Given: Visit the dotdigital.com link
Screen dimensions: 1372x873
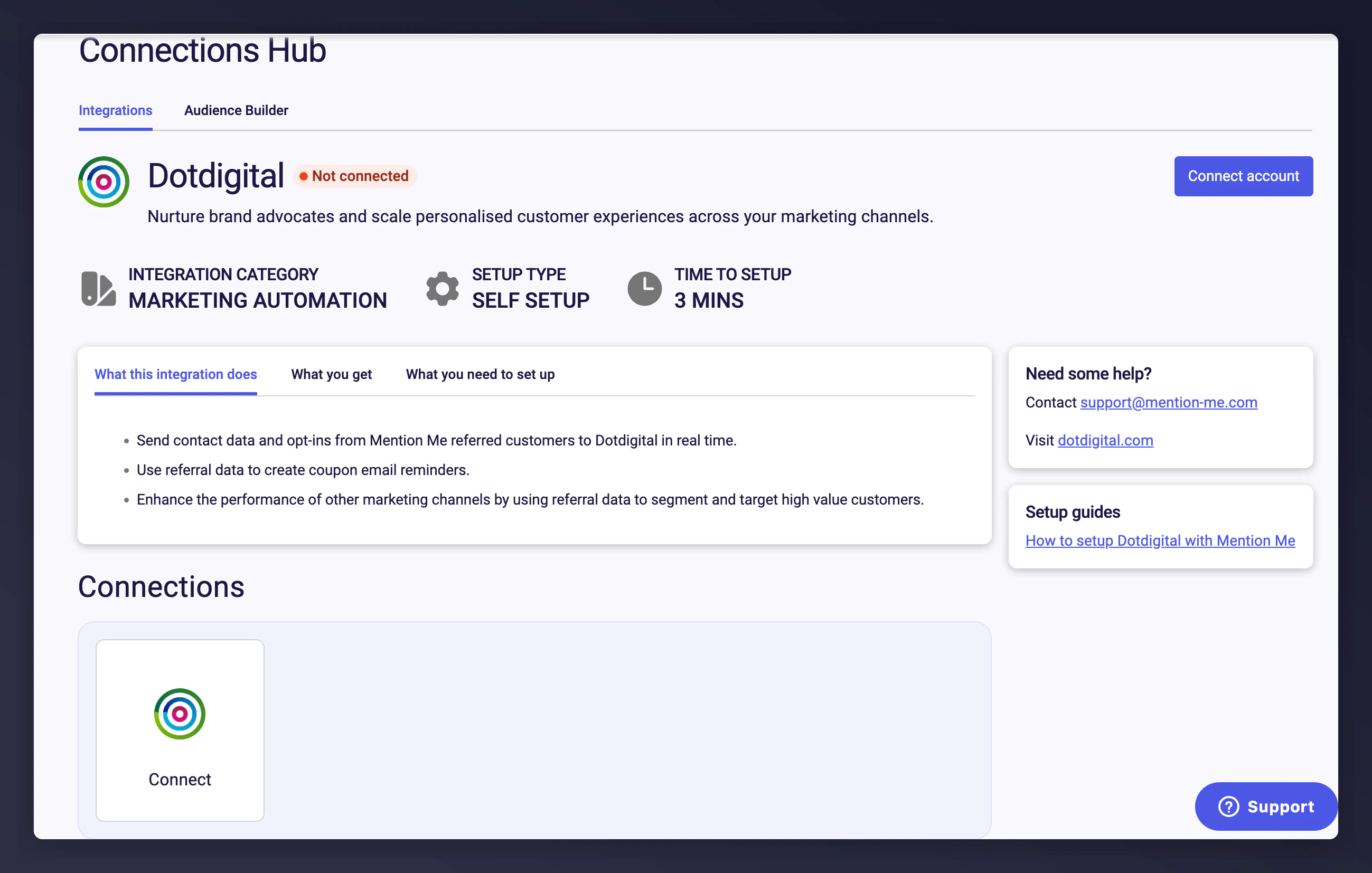Looking at the screenshot, I should coord(1105,440).
